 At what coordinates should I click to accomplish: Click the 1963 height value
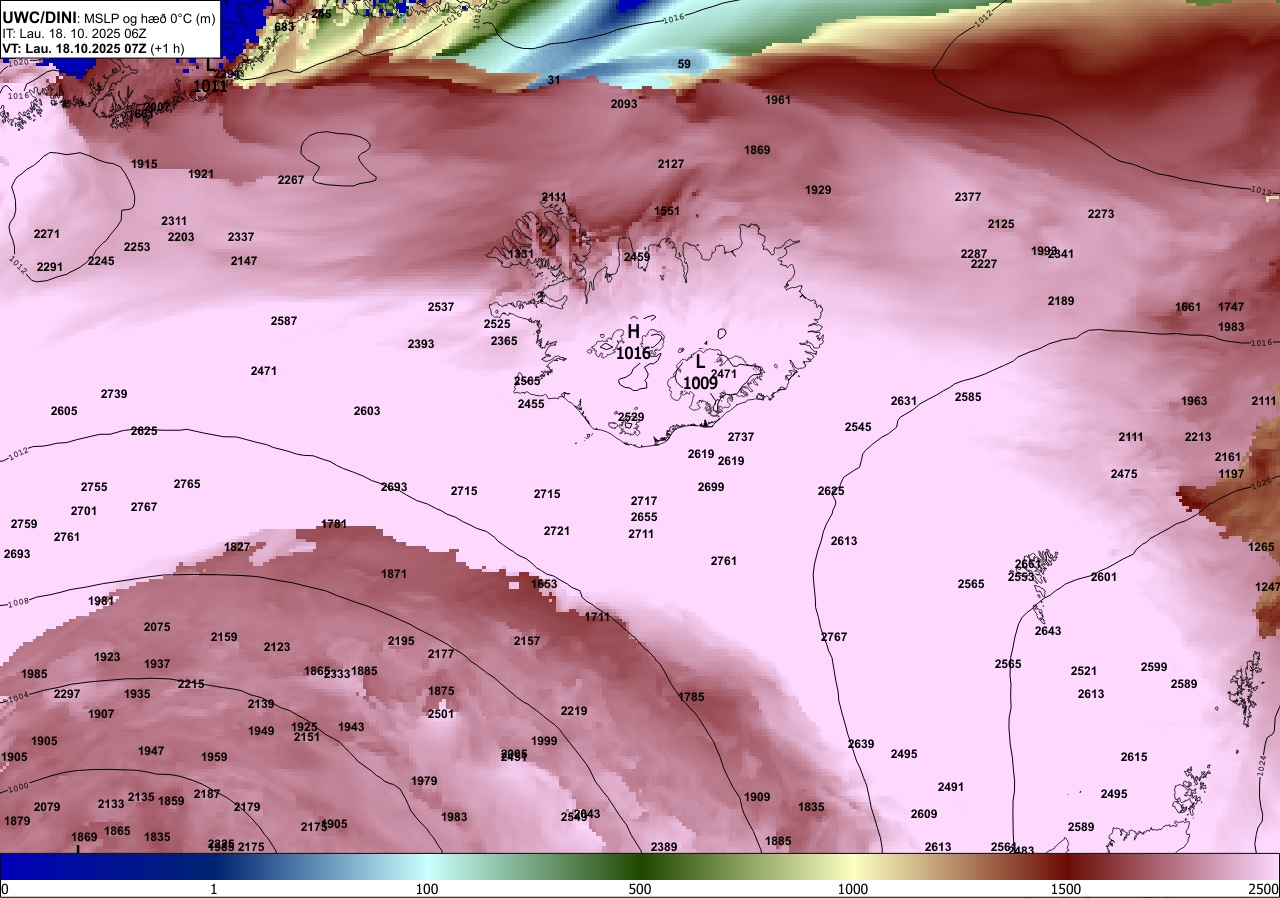click(x=1194, y=401)
